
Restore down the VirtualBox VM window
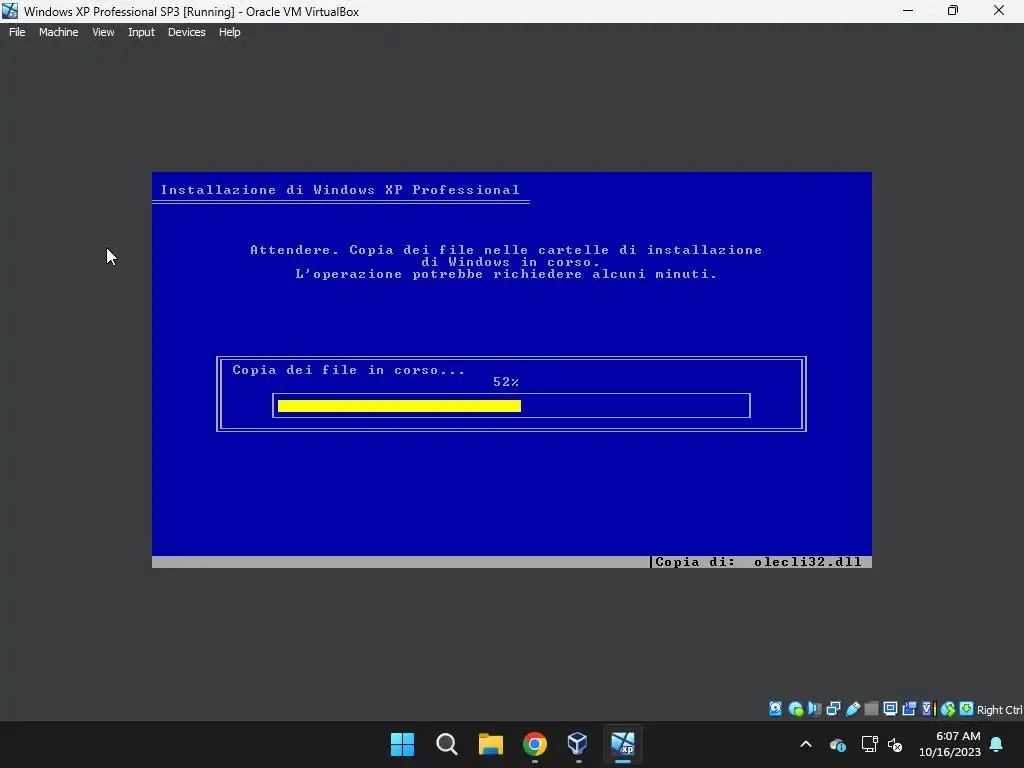coord(953,11)
